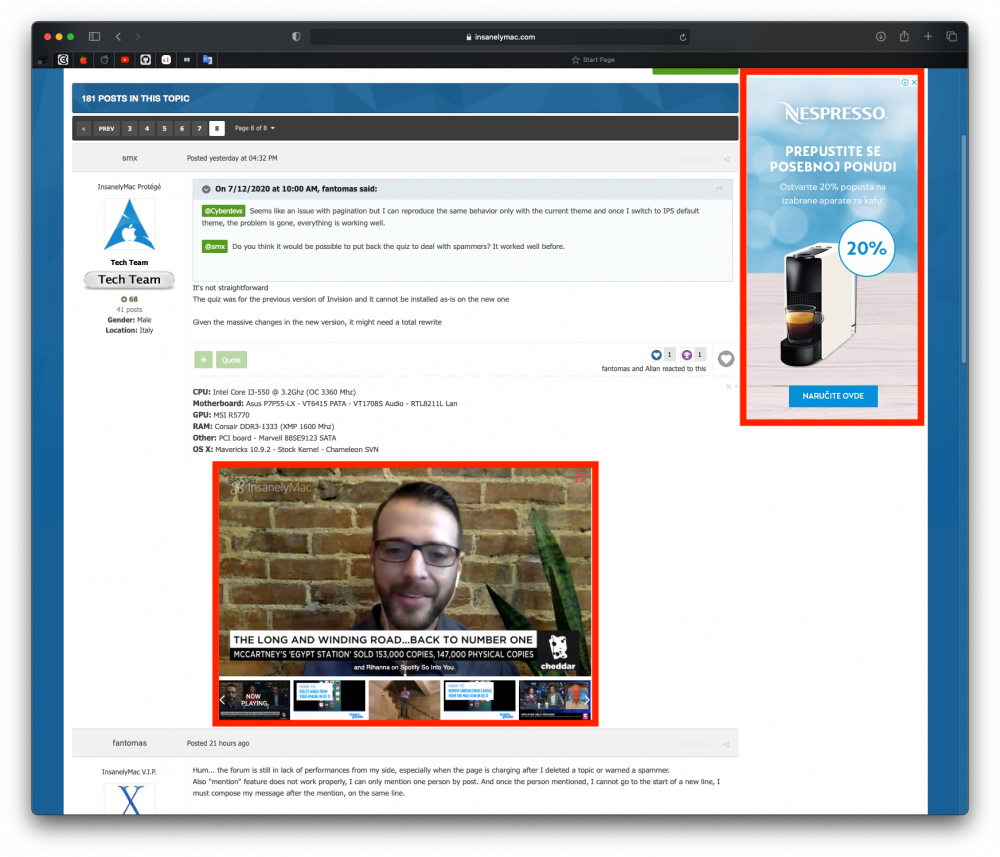Hide smx's signature with small x
Image resolution: width=1000 pixels, height=857 pixels.
click(728, 386)
